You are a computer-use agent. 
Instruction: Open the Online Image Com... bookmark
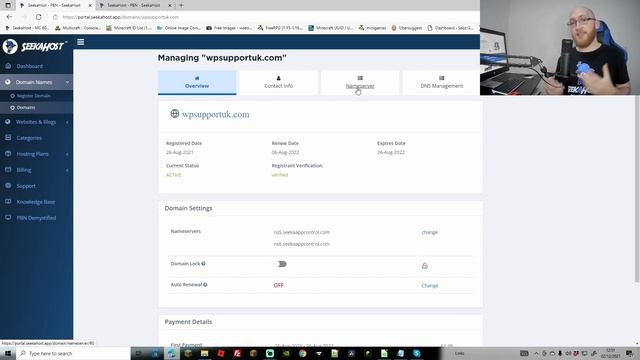click(x=179, y=28)
